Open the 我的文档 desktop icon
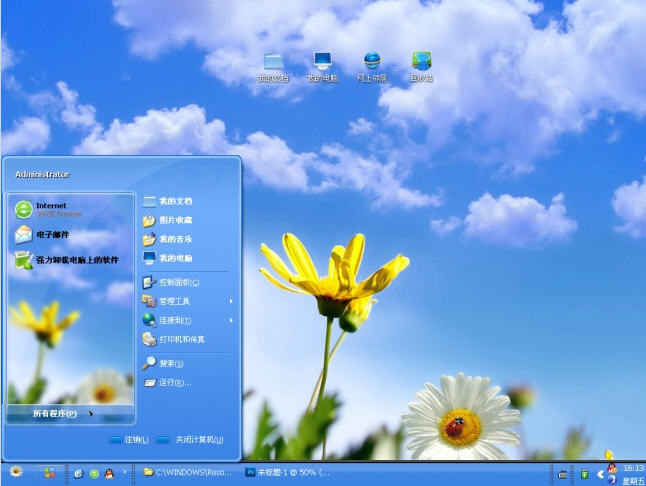This screenshot has height=486, width=646. (273, 68)
